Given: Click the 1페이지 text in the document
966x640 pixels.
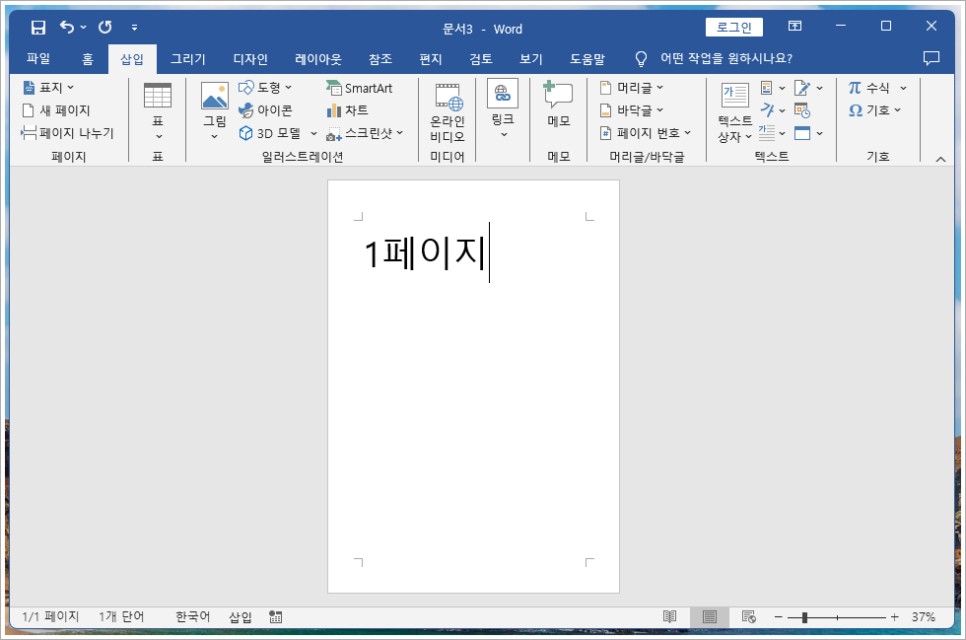Looking at the screenshot, I should coord(424,253).
